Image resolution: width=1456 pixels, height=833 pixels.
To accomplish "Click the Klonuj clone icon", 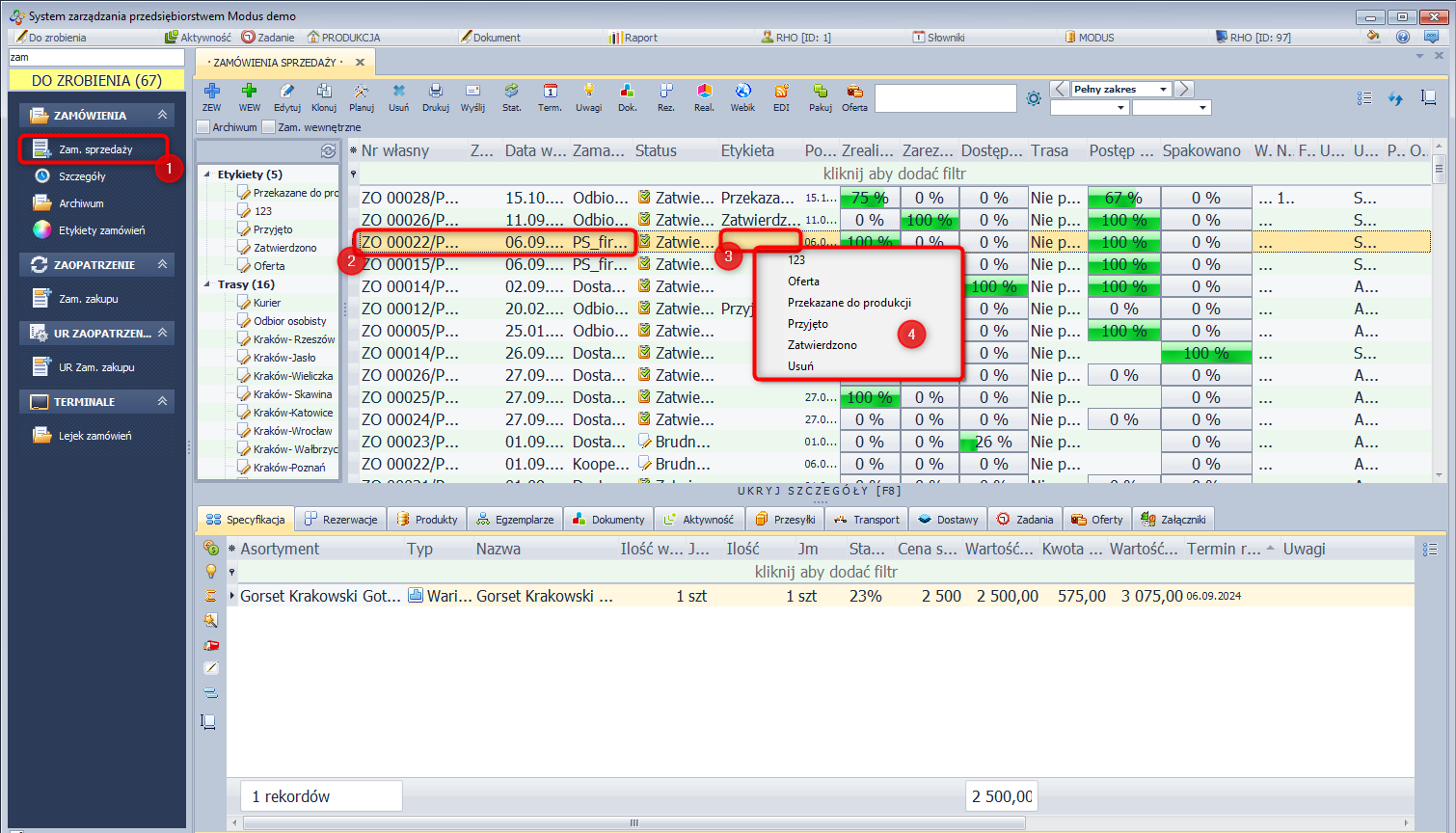I will click(324, 96).
